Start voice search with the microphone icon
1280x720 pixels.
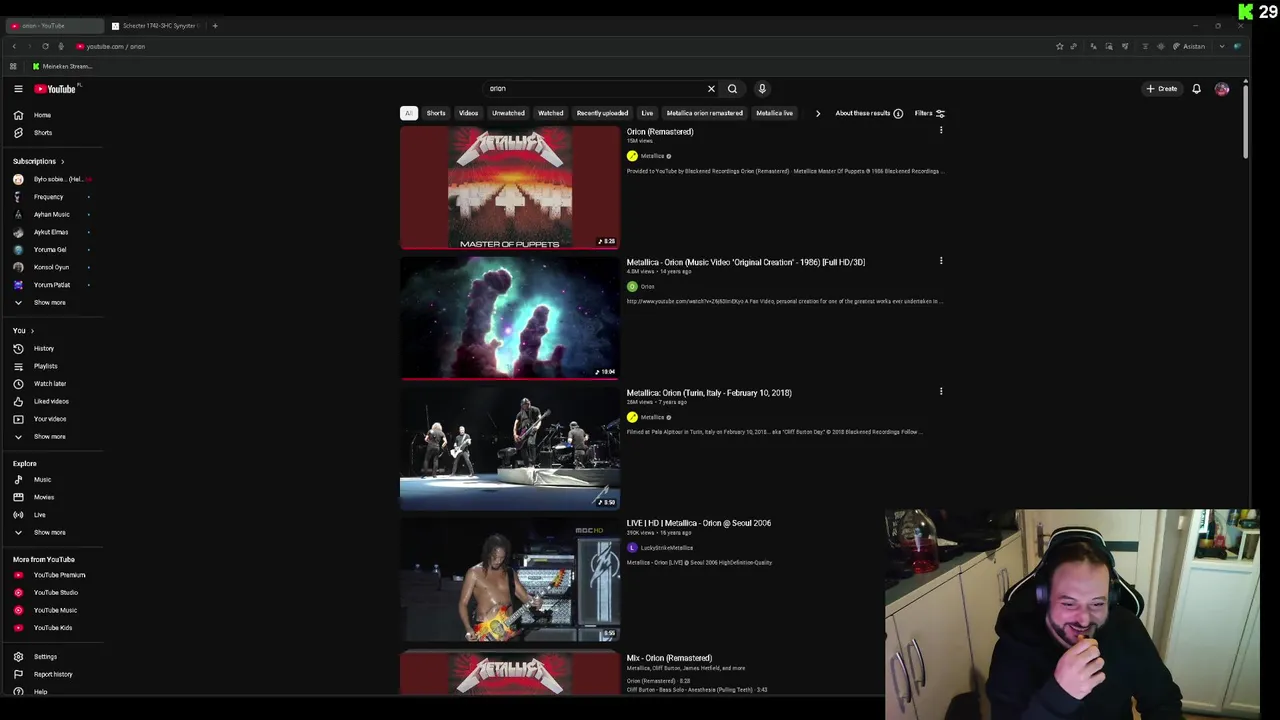(762, 89)
